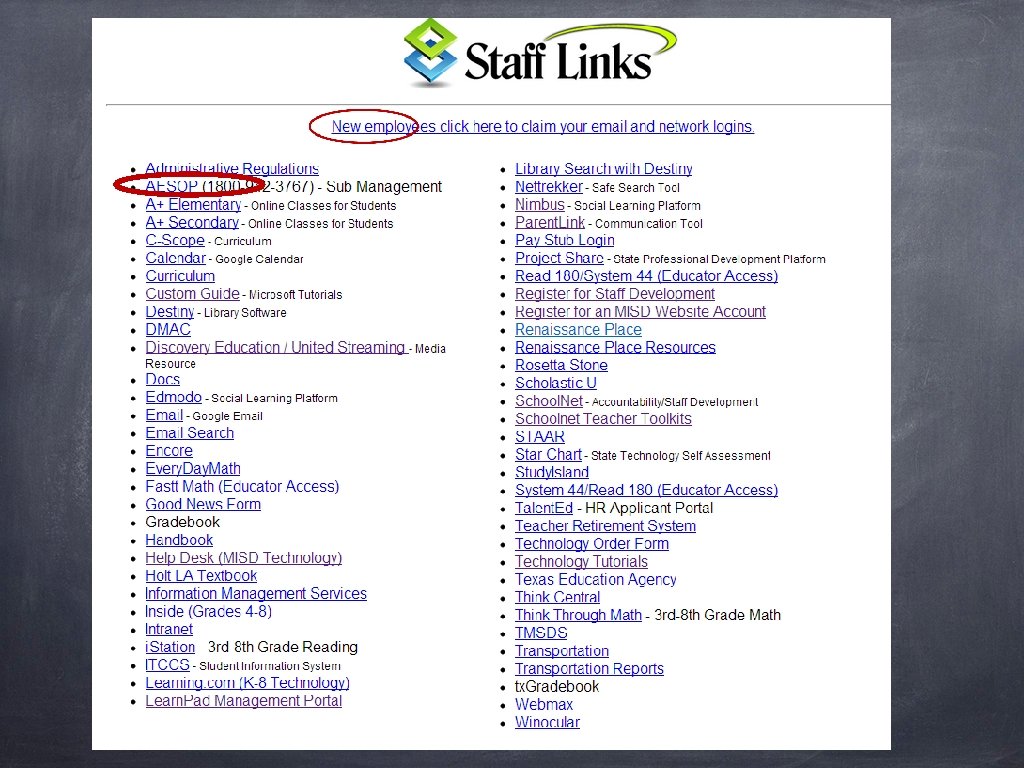1024x768 pixels.
Task: Open iStation reading link
Action: pyautogui.click(x=170, y=647)
